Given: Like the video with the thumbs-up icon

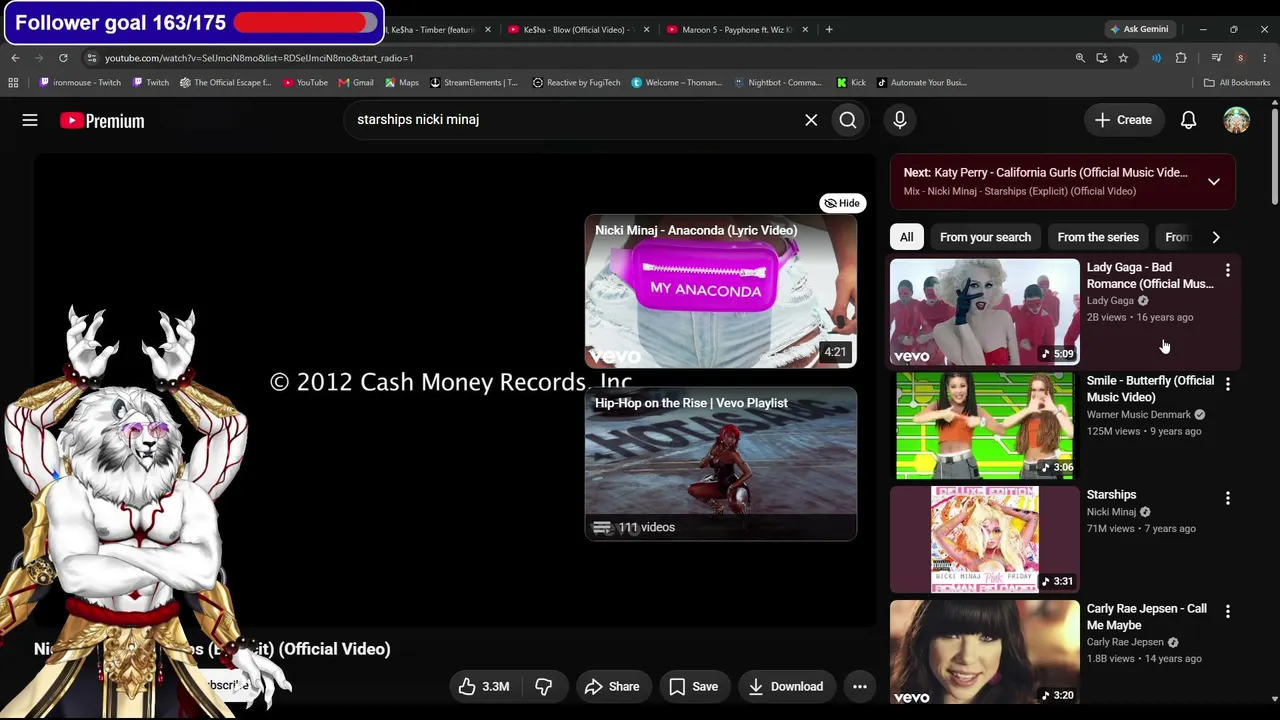Looking at the screenshot, I should point(485,686).
